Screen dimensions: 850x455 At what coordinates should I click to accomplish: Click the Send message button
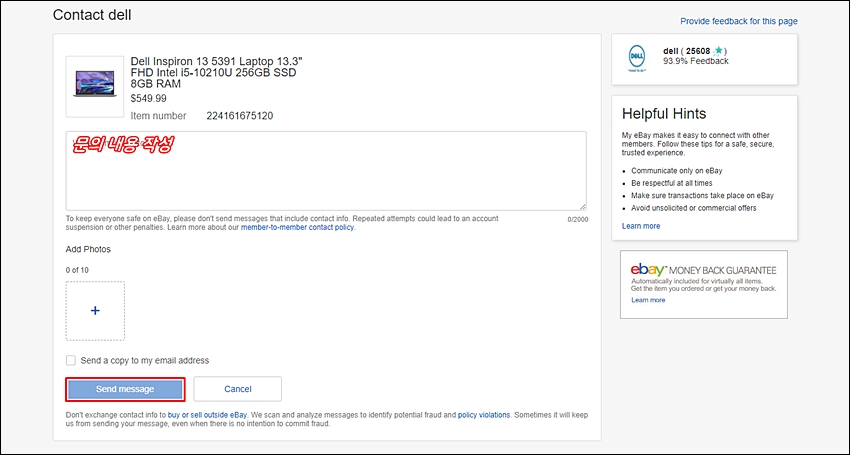click(125, 389)
